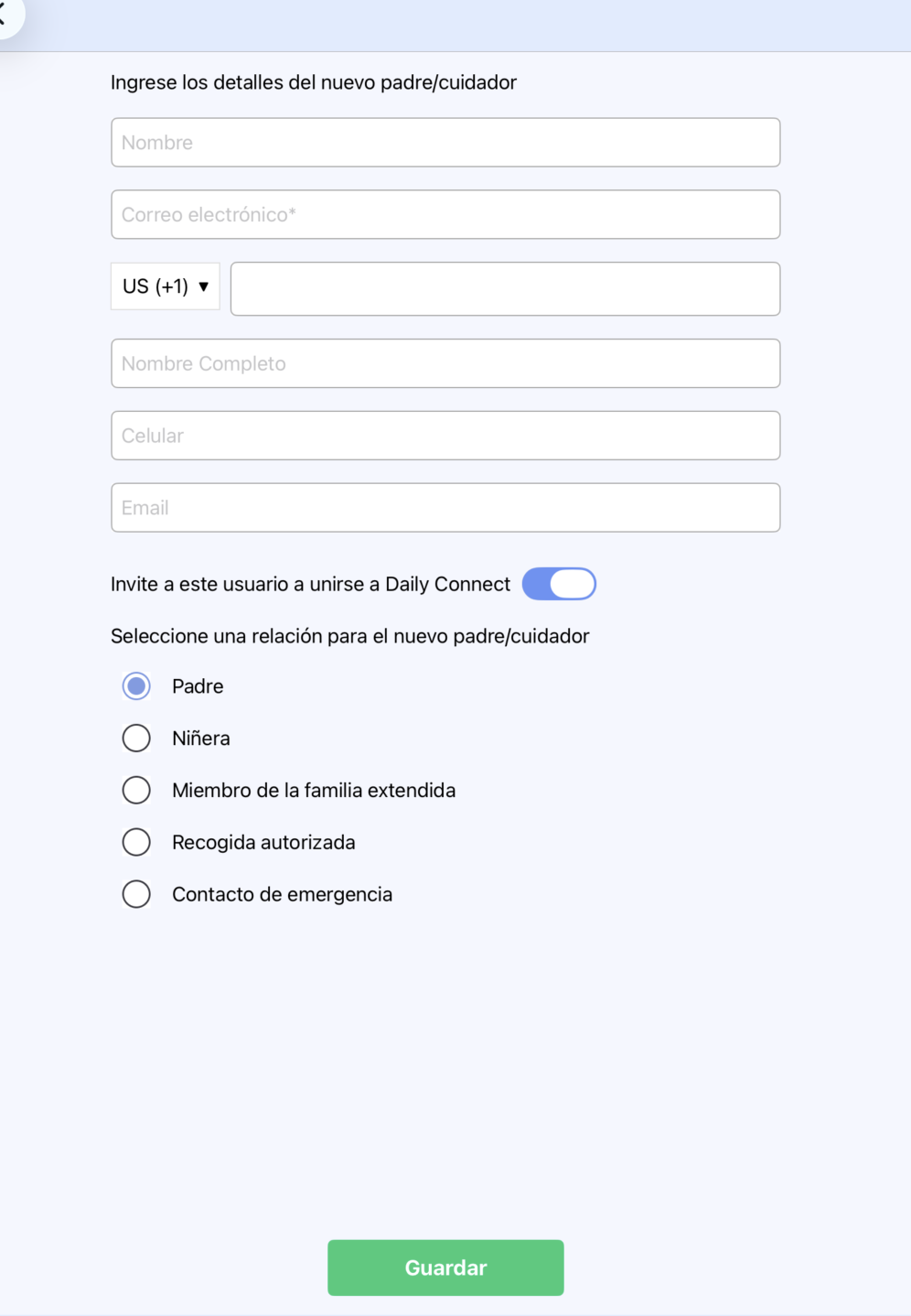Go back using the top-left arrow
The image size is (911, 1316).
5,15
